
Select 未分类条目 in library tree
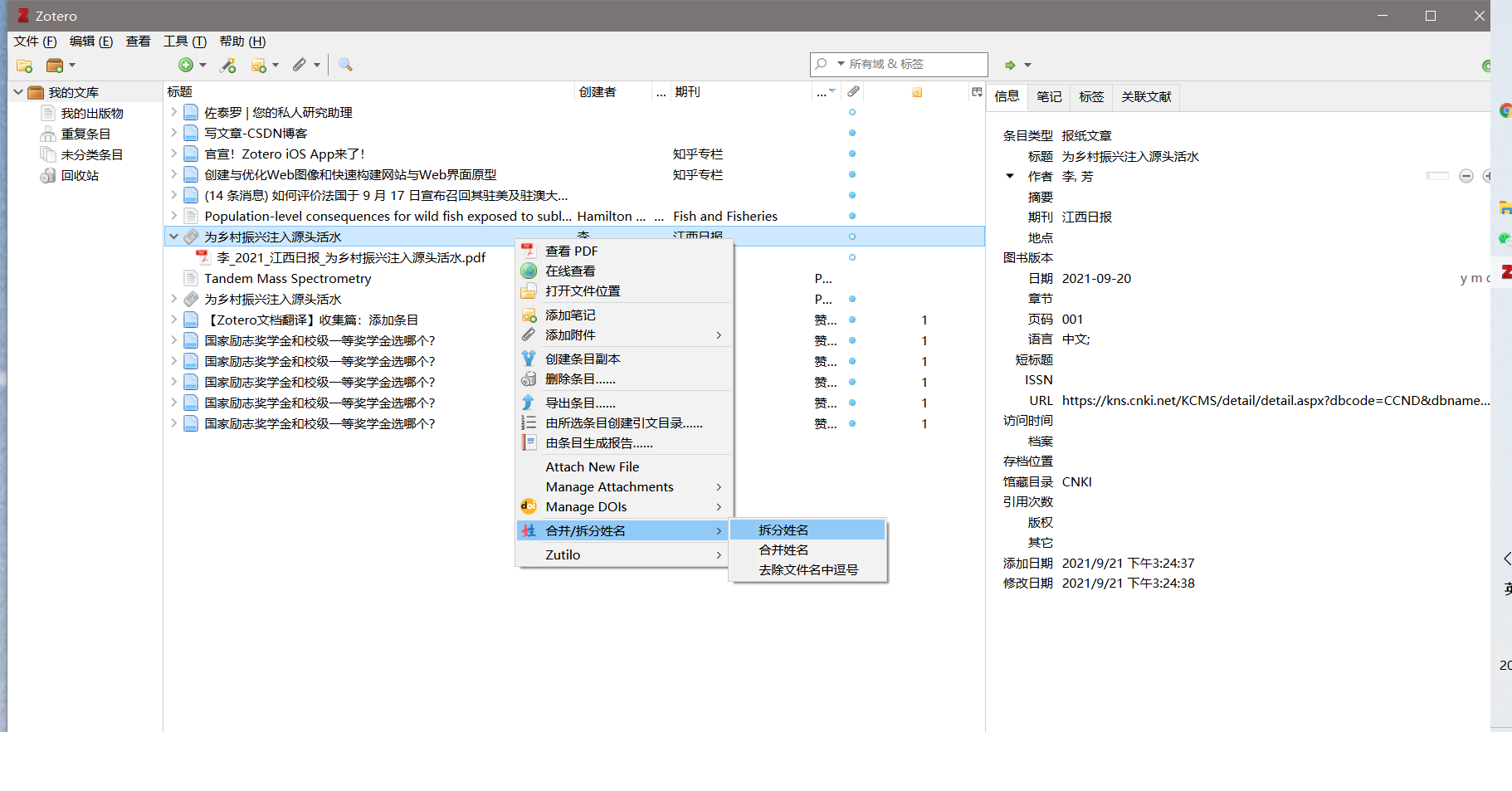[x=92, y=154]
